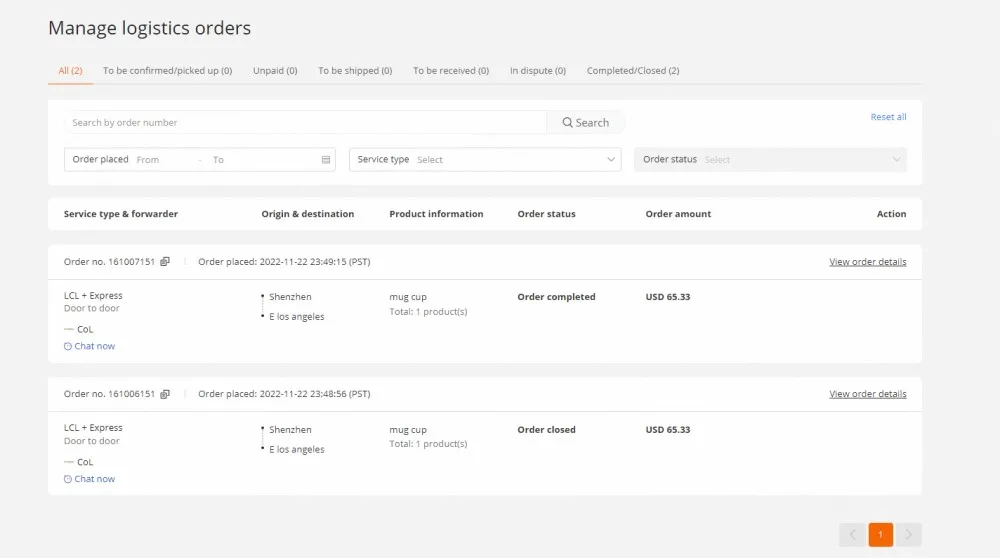Click the Search by order number field

click(x=305, y=123)
